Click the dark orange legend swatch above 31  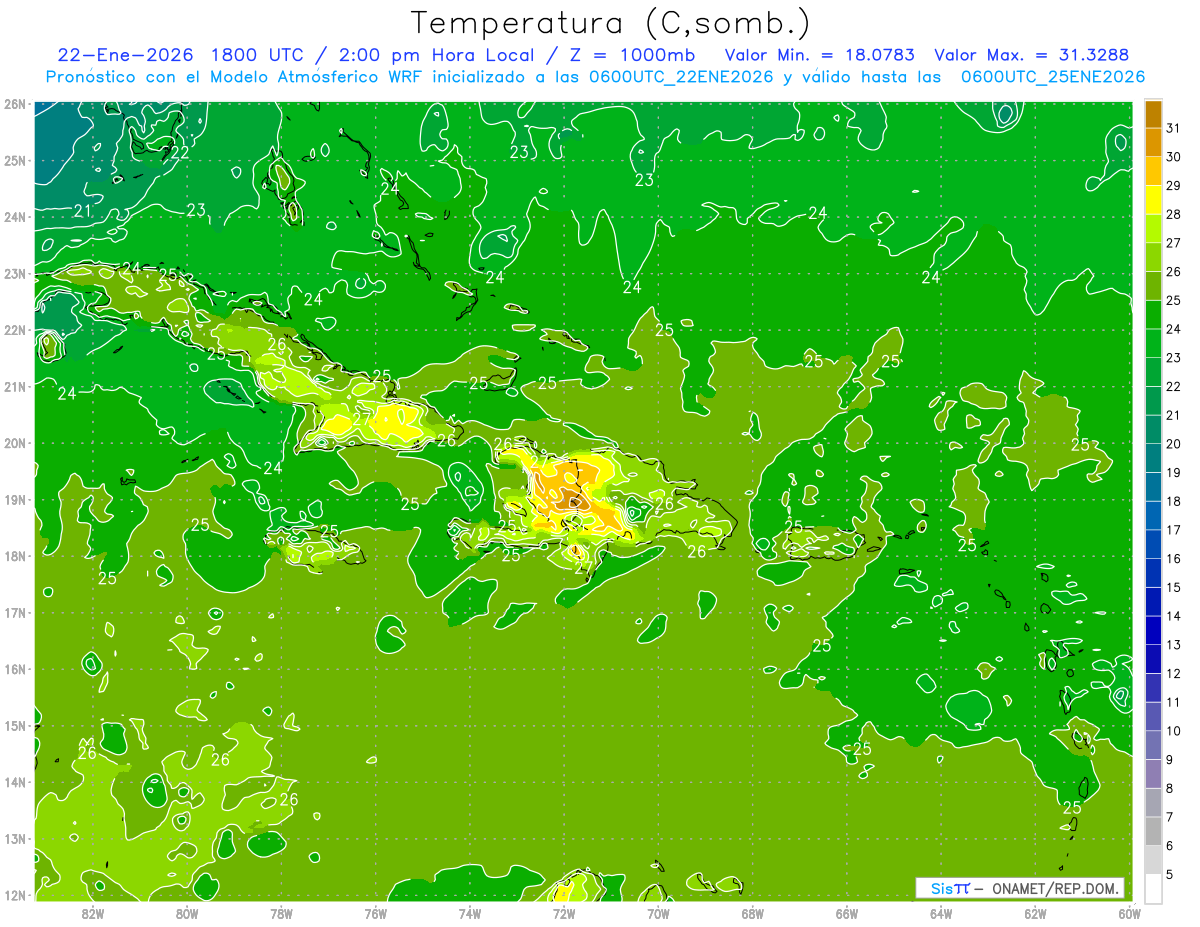[1153, 114]
